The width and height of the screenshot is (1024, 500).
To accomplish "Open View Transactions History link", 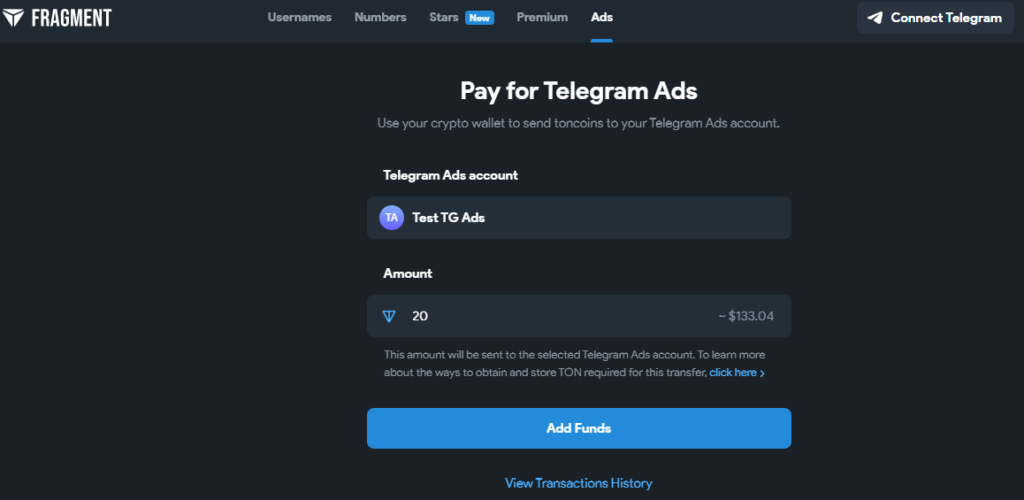I will click(x=579, y=484).
